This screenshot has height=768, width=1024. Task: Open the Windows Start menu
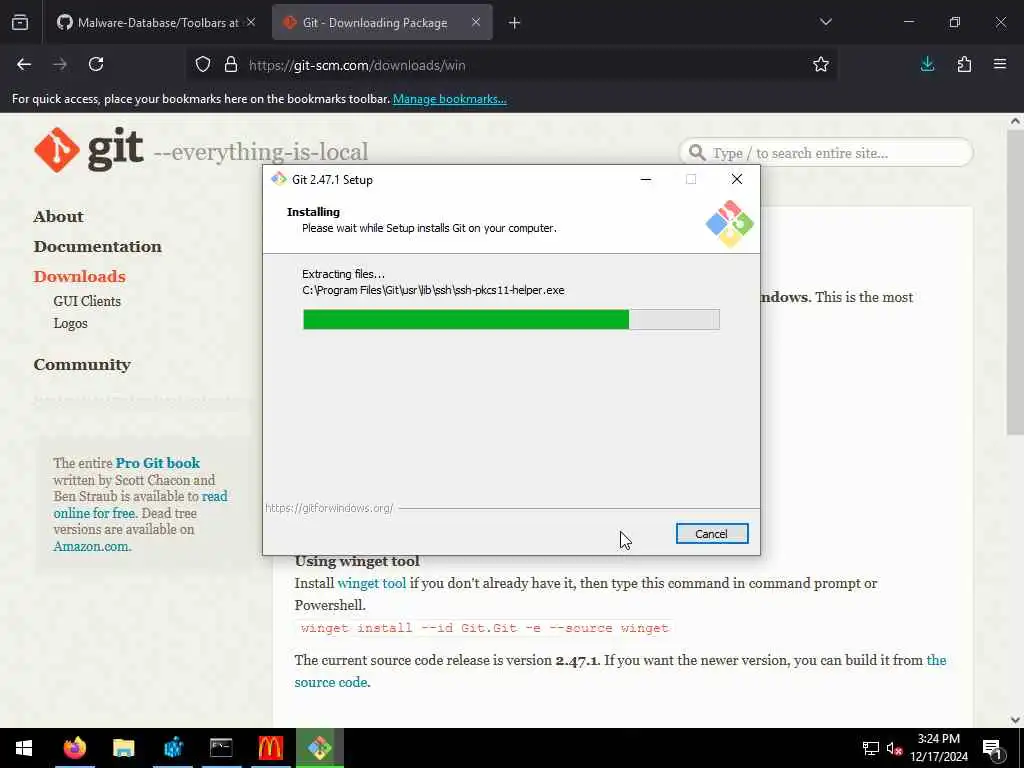(x=24, y=748)
